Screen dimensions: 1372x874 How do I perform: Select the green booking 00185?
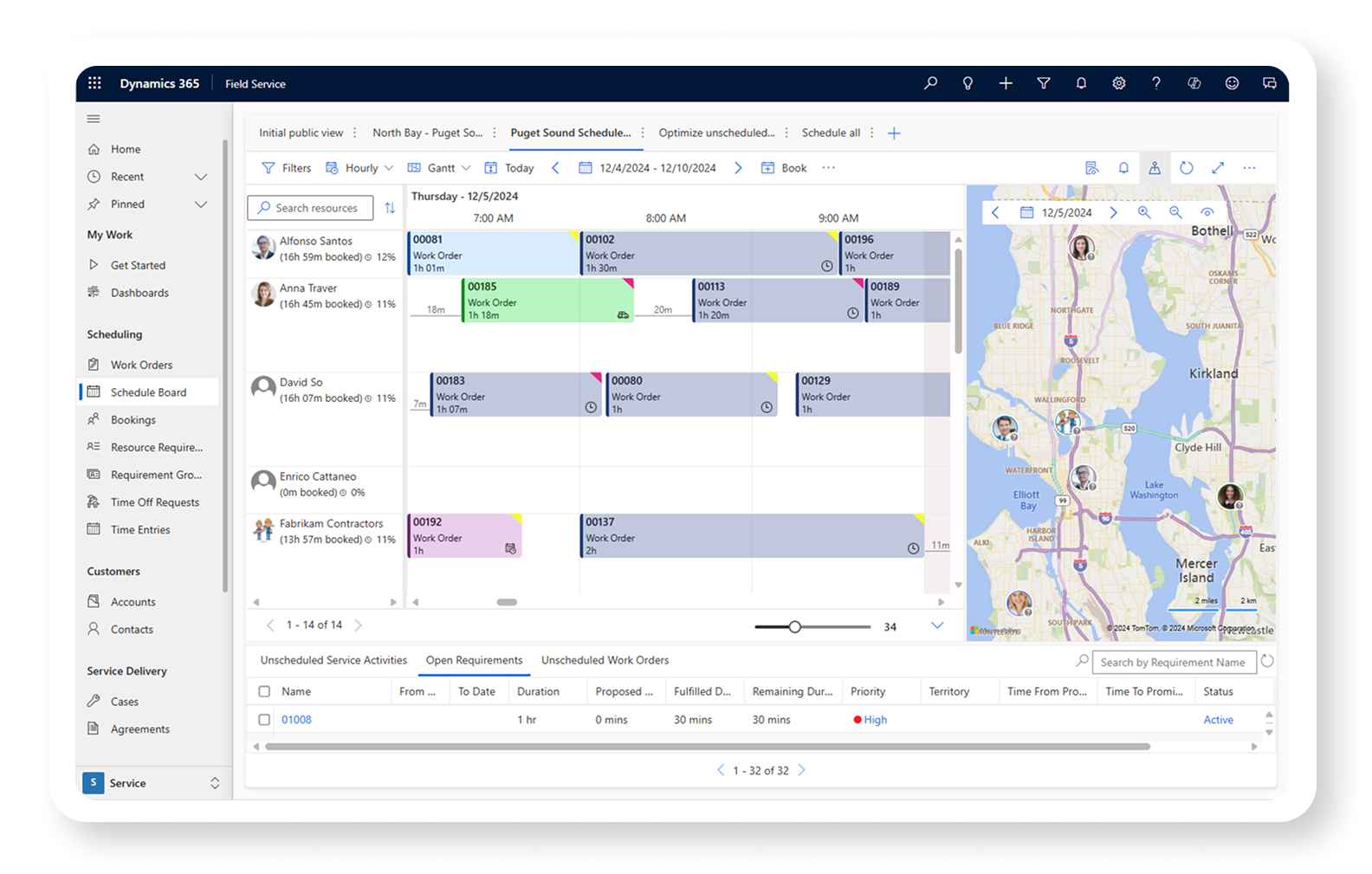pos(548,301)
